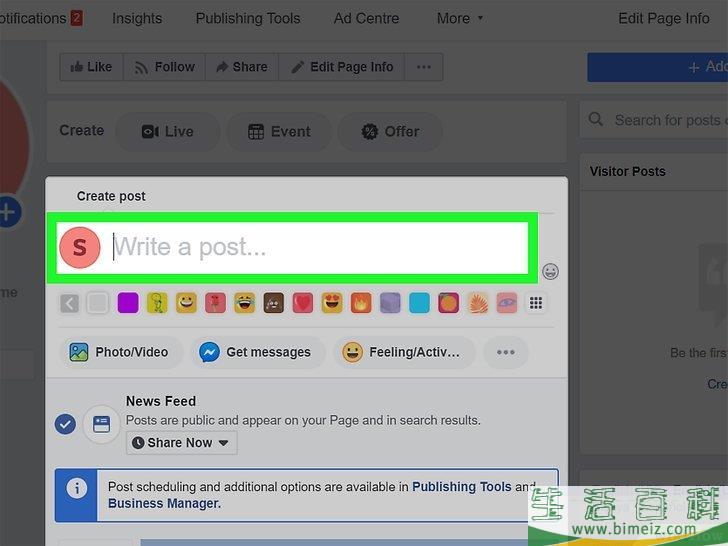This screenshot has width=728, height=546.
Task: Click the Like button
Action: click(x=91, y=67)
